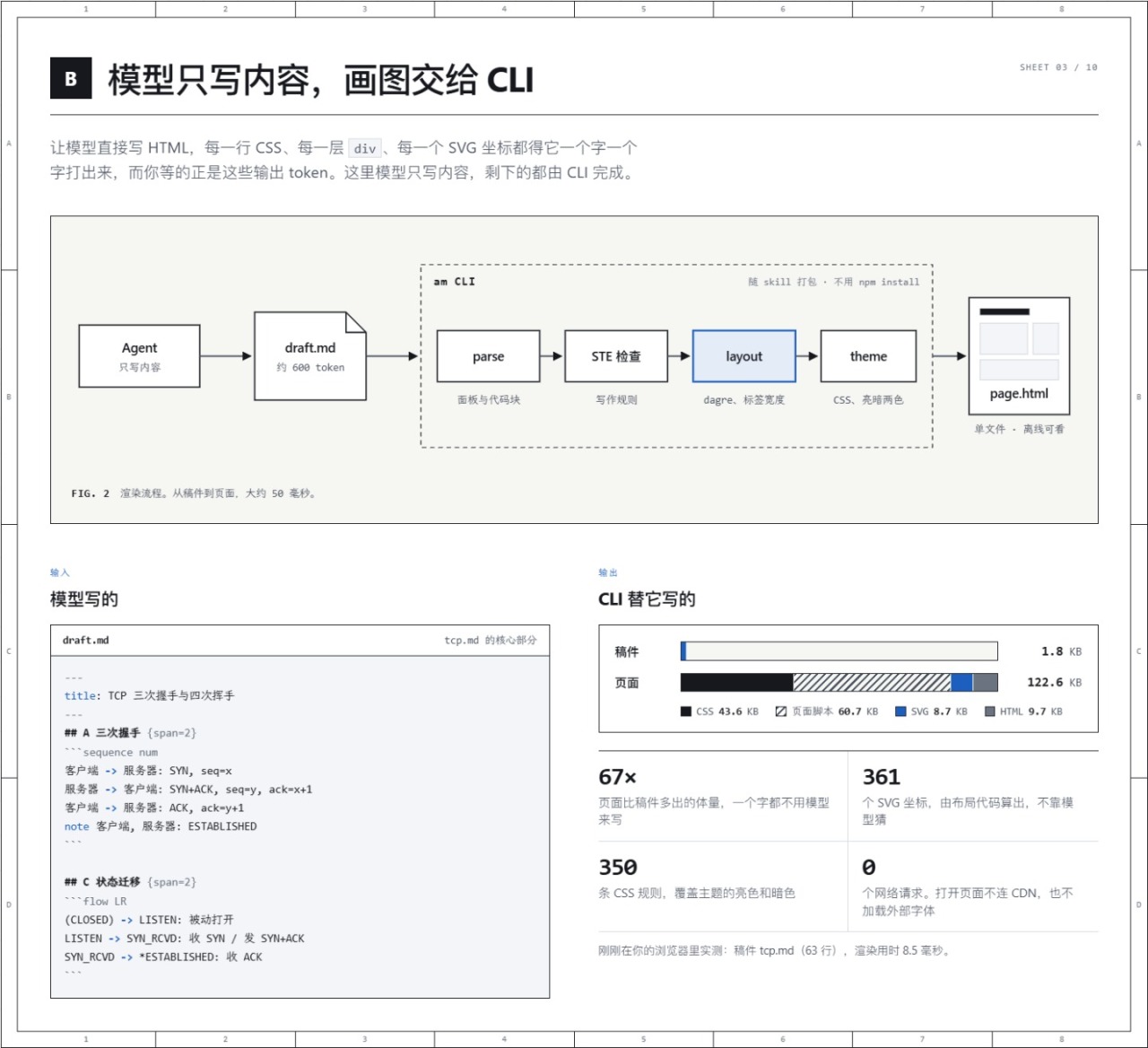Click the "随 skill 打包 · 不用 npm install" note
Image resolution: width=1148 pixels, height=1048 pixels.
tap(834, 282)
